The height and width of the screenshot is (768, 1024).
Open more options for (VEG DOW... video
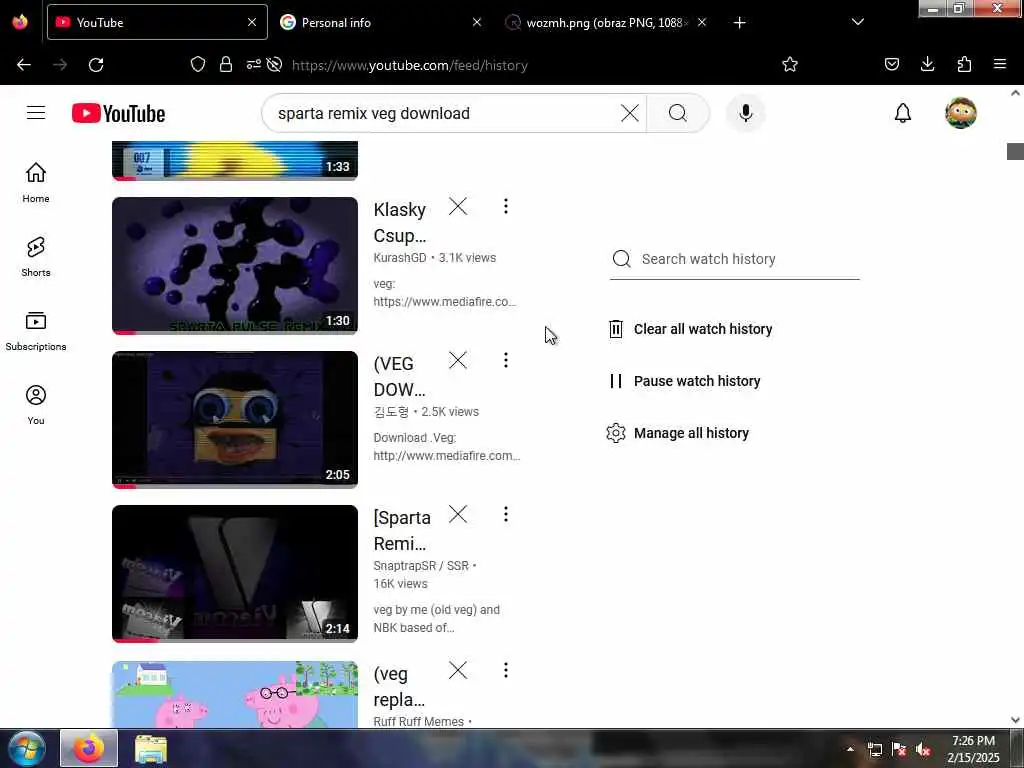(505, 360)
